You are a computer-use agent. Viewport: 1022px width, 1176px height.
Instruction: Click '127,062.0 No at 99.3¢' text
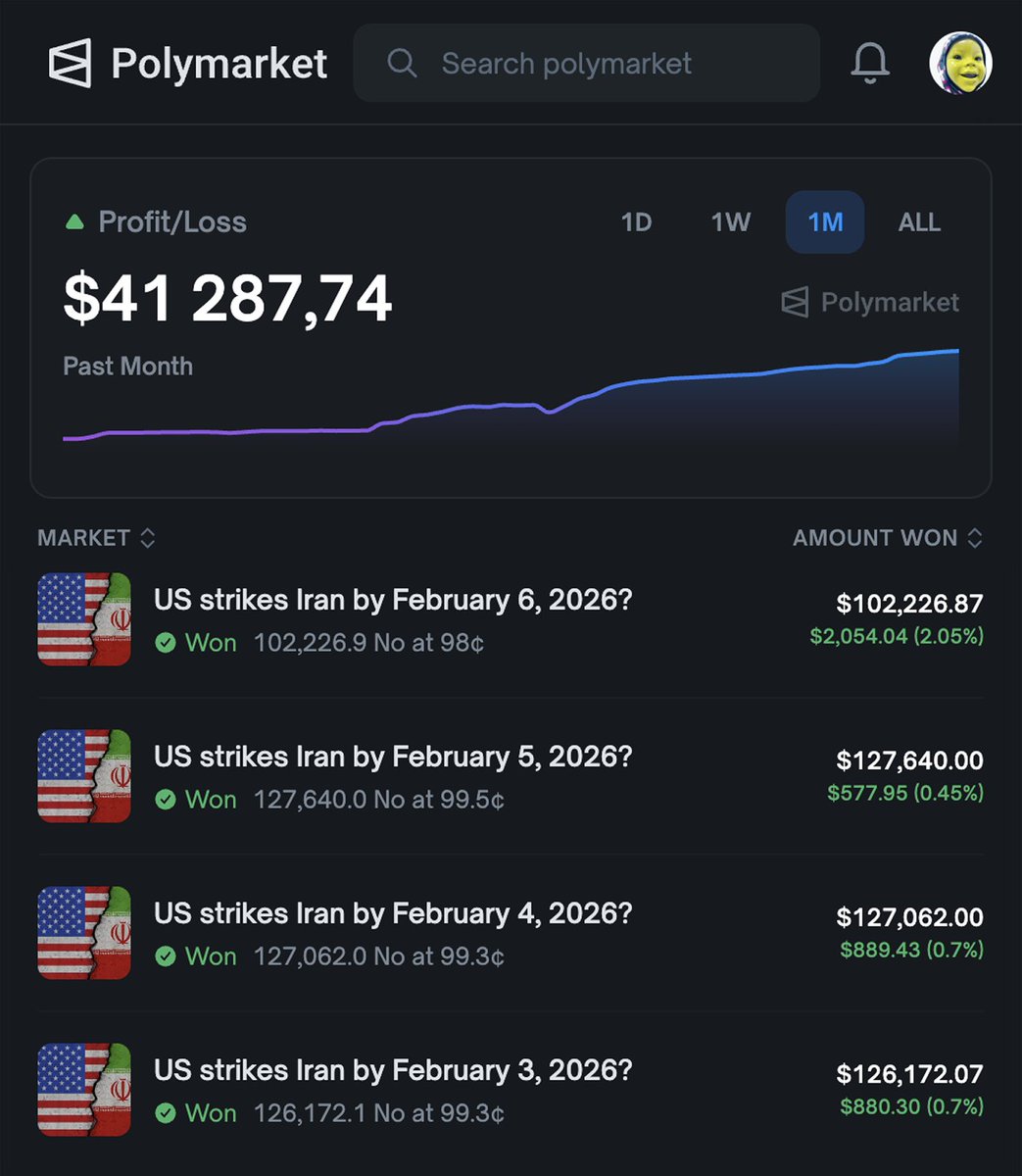tap(379, 956)
